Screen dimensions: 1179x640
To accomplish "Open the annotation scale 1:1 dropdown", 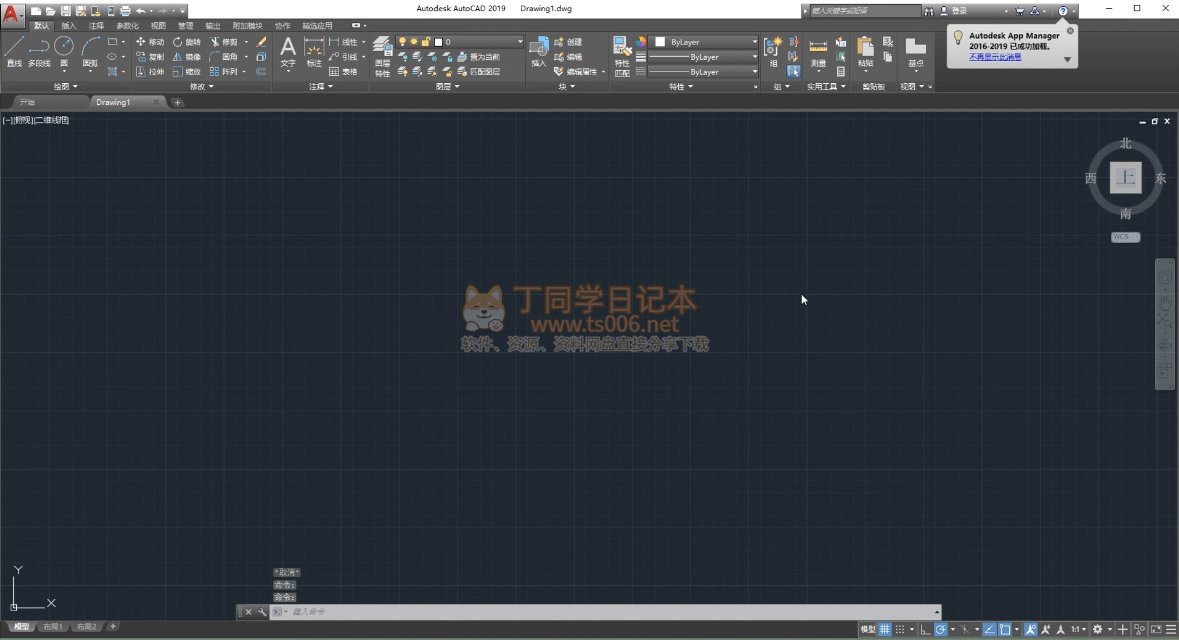I will tap(1078, 630).
